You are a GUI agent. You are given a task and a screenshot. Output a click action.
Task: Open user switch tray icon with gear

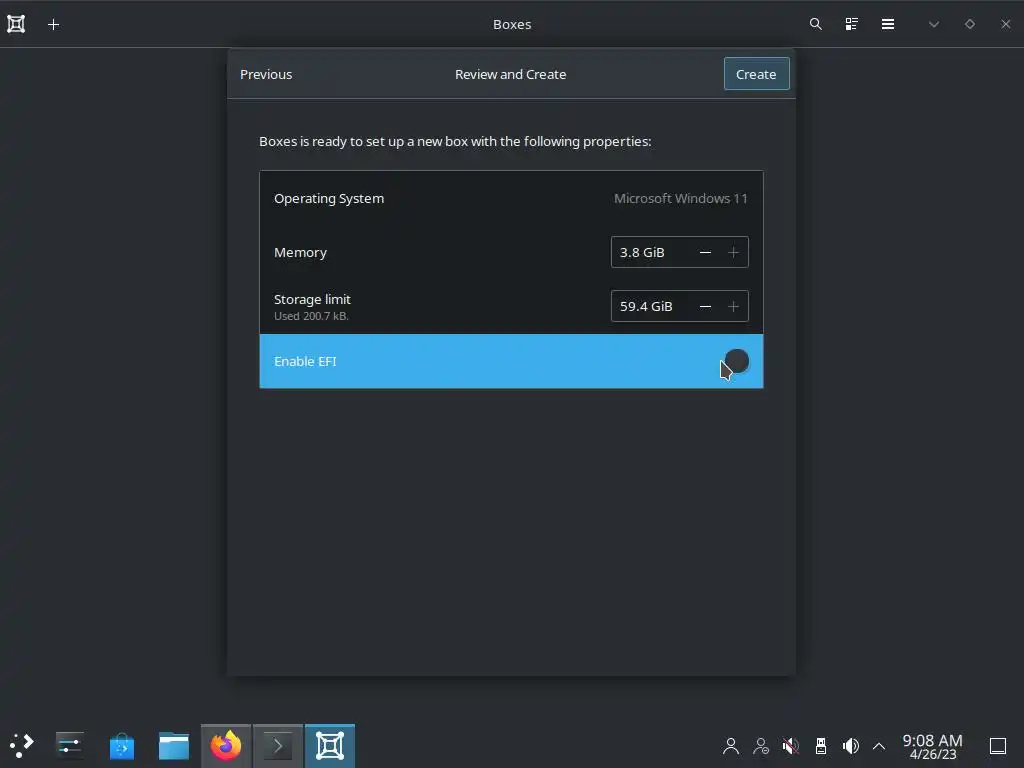[x=761, y=746]
